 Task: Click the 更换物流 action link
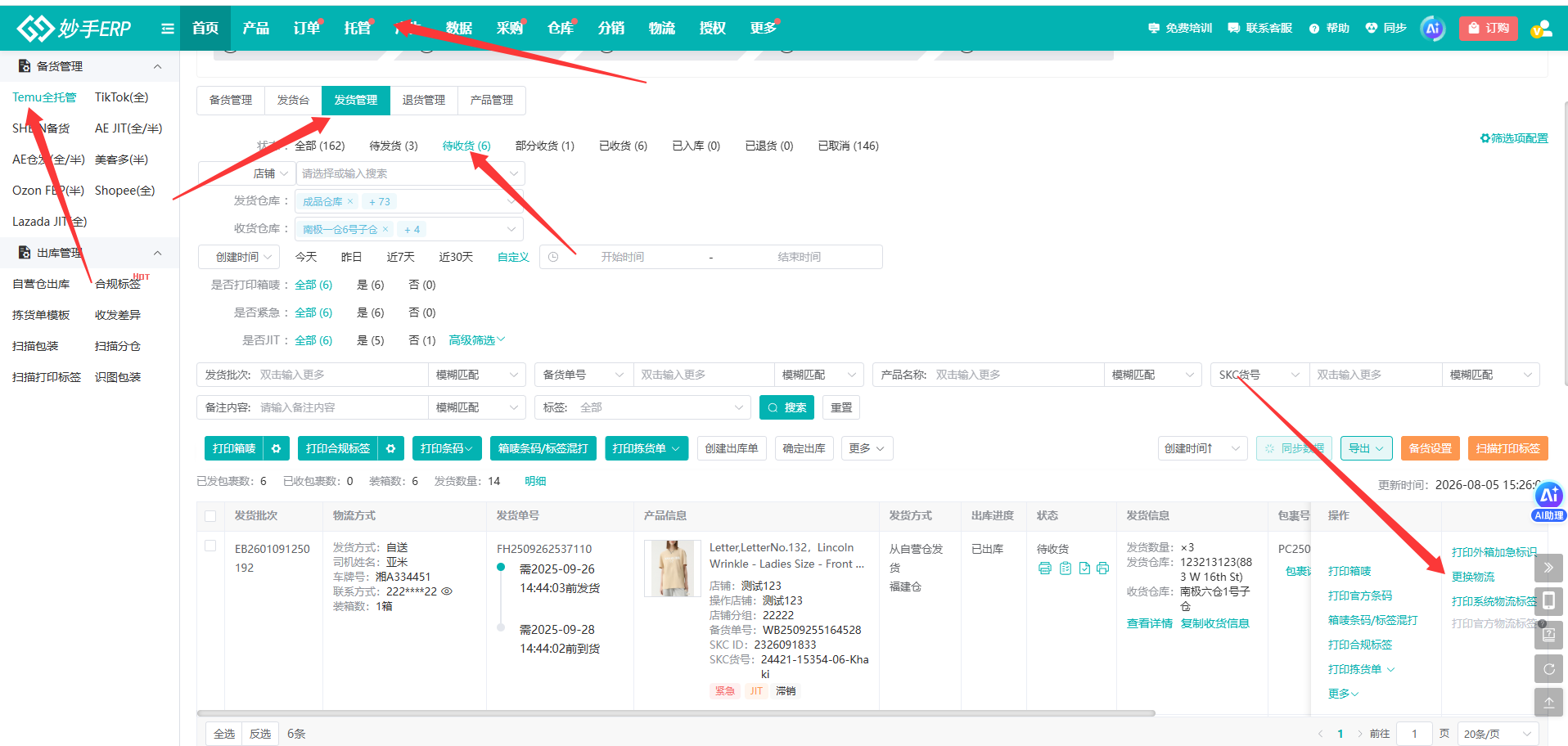coord(1473,577)
